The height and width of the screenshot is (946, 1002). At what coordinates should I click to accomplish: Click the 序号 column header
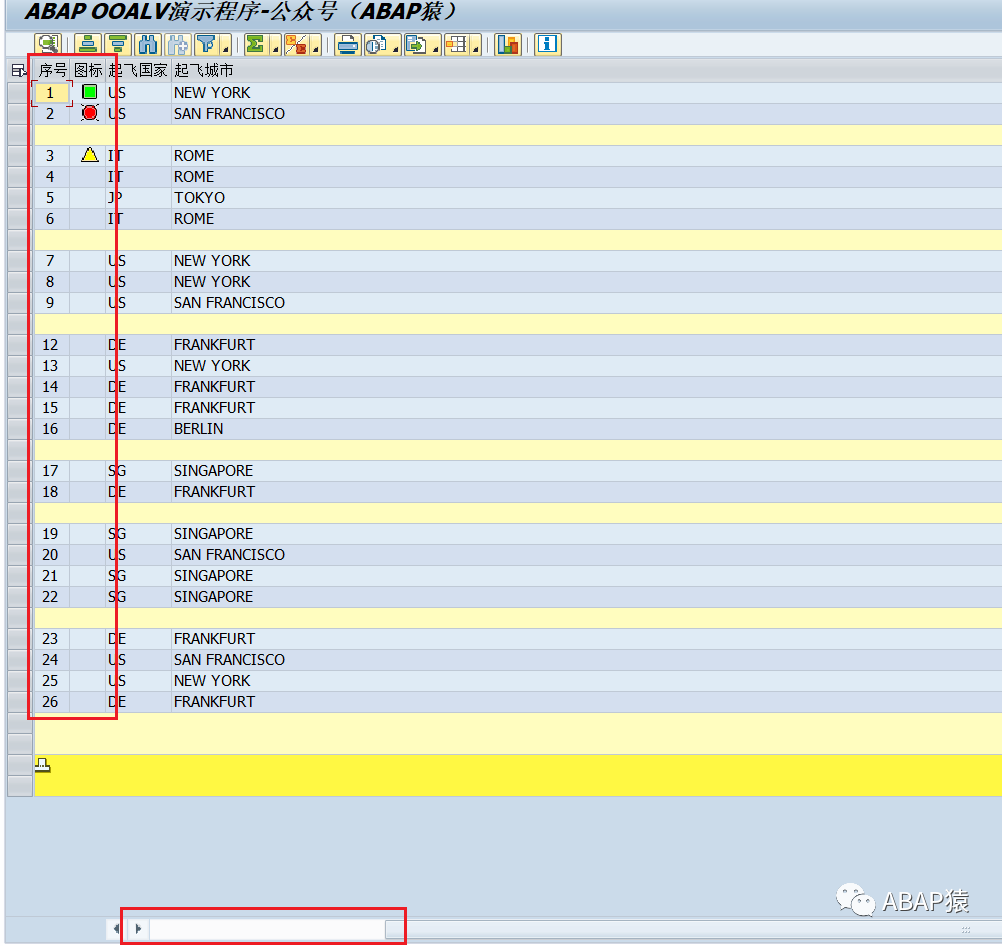tap(52, 70)
